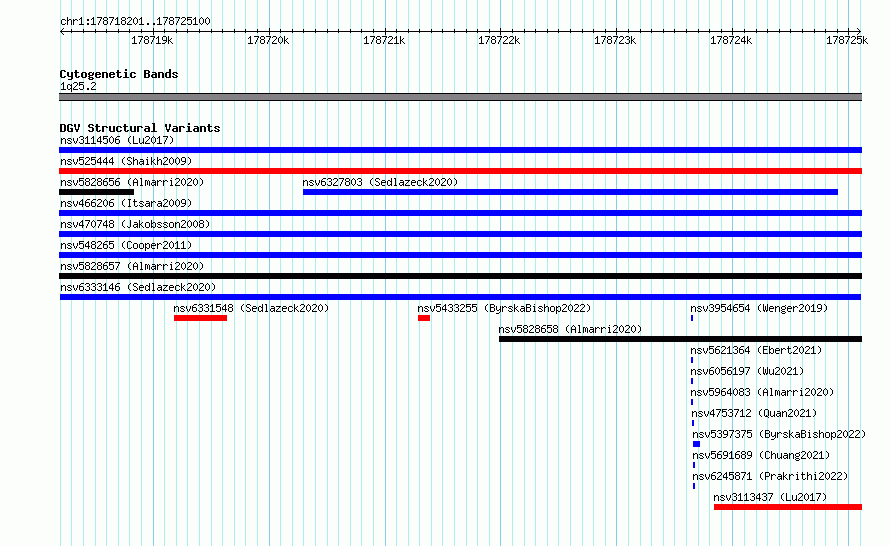890x546 pixels.
Task: Open nsv5828657 (Almarri2020) label
Action: pos(132,266)
